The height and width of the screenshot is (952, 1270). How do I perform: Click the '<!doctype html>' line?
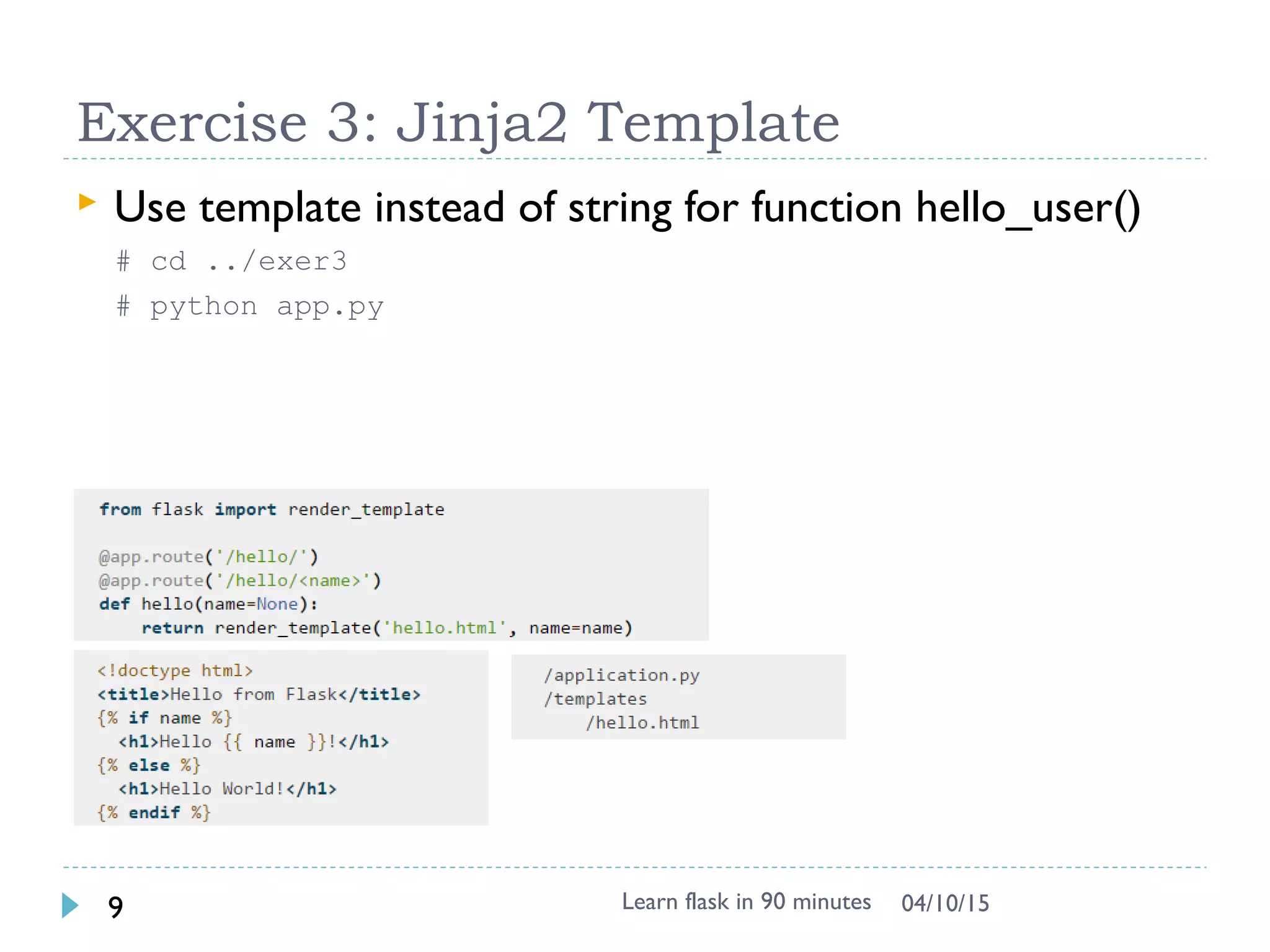tap(175, 671)
